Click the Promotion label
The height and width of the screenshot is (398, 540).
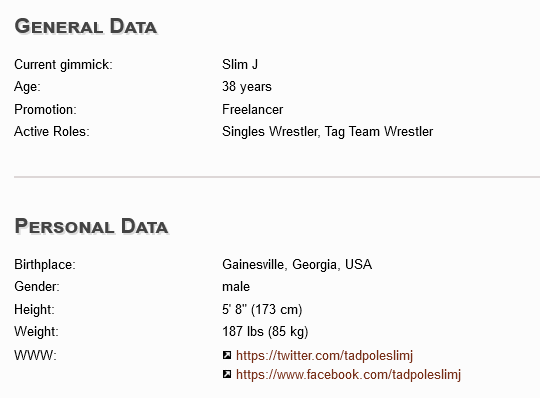pos(45,109)
